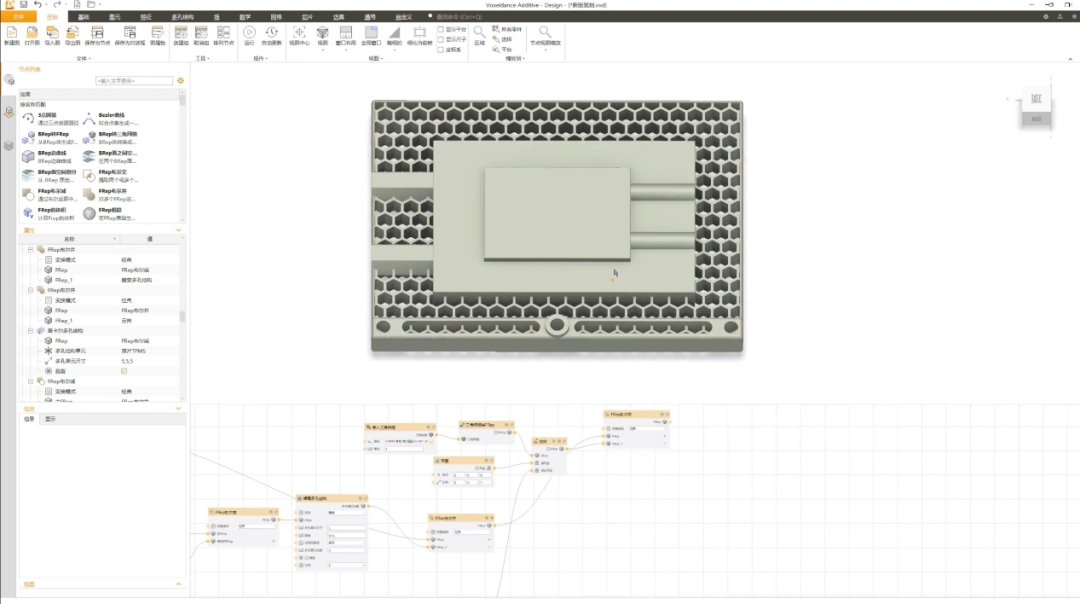
Task: Click node search text field
Action: coord(134,81)
